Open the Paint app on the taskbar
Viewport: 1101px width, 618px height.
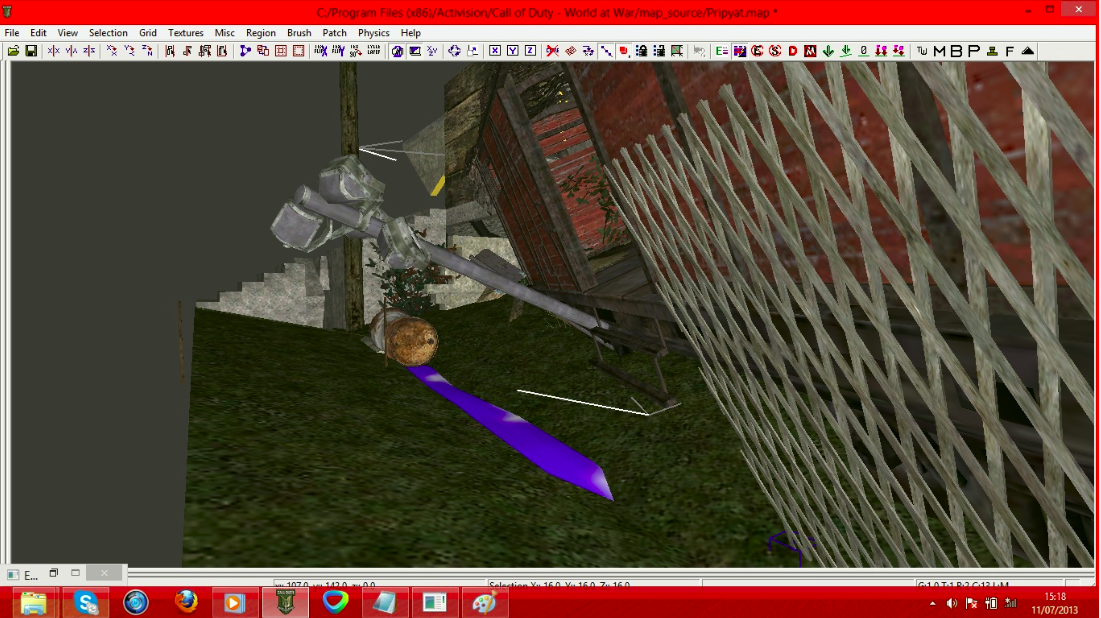pyautogui.click(x=484, y=603)
